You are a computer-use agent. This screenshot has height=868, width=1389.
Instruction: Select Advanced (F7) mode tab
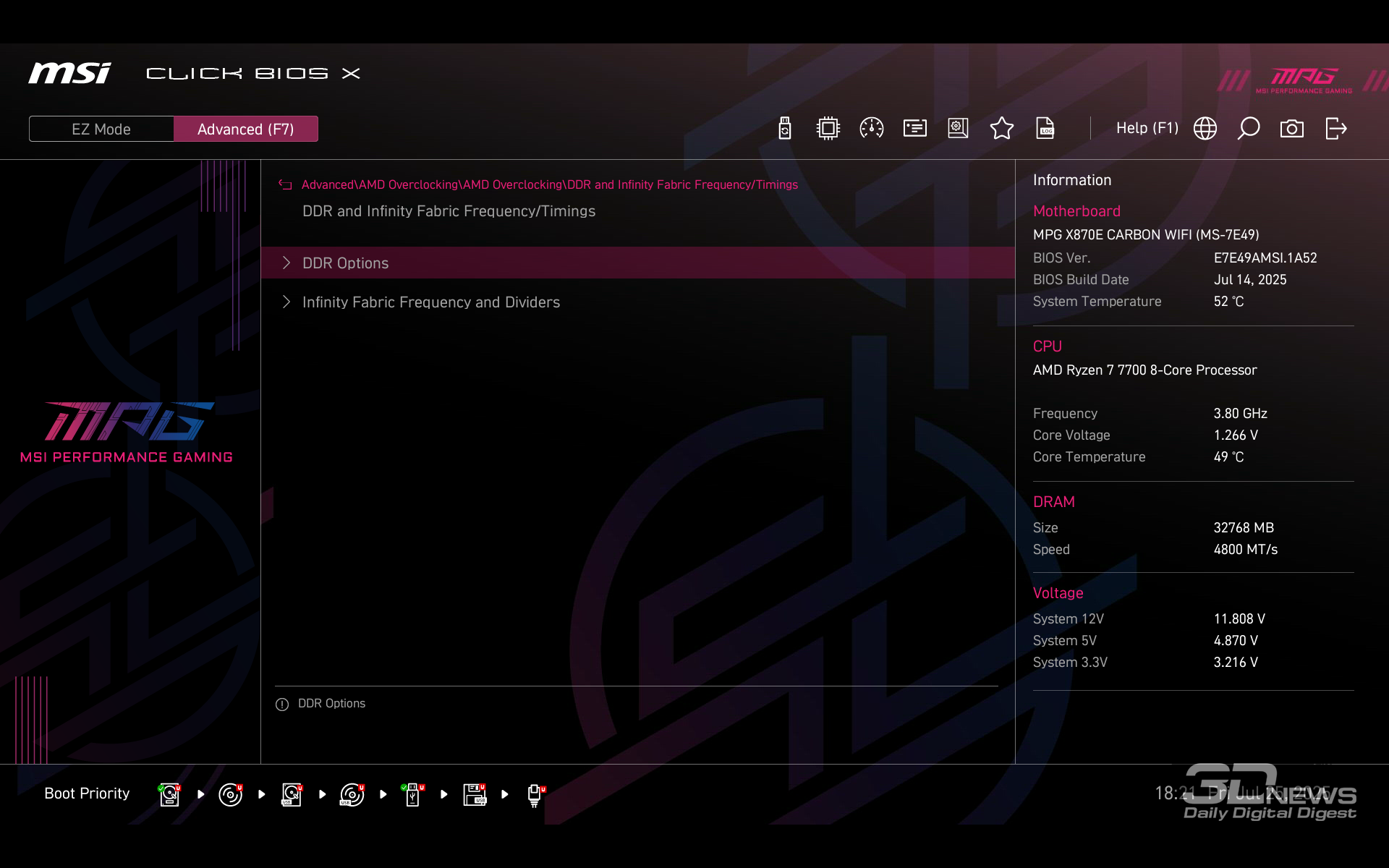[246, 129]
